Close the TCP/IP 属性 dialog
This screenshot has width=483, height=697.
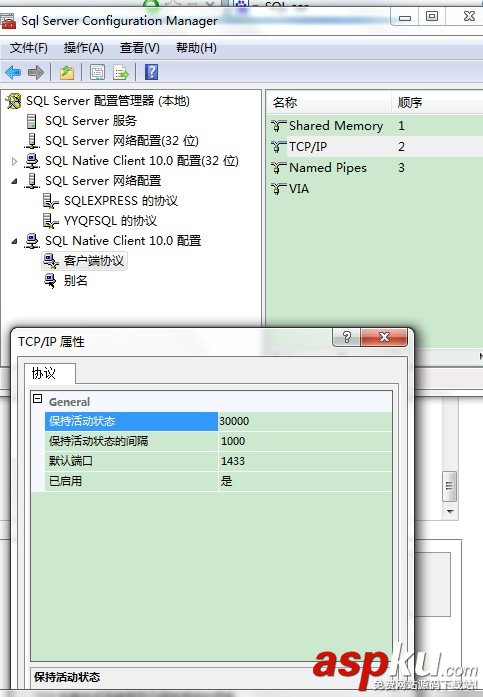pos(384,337)
